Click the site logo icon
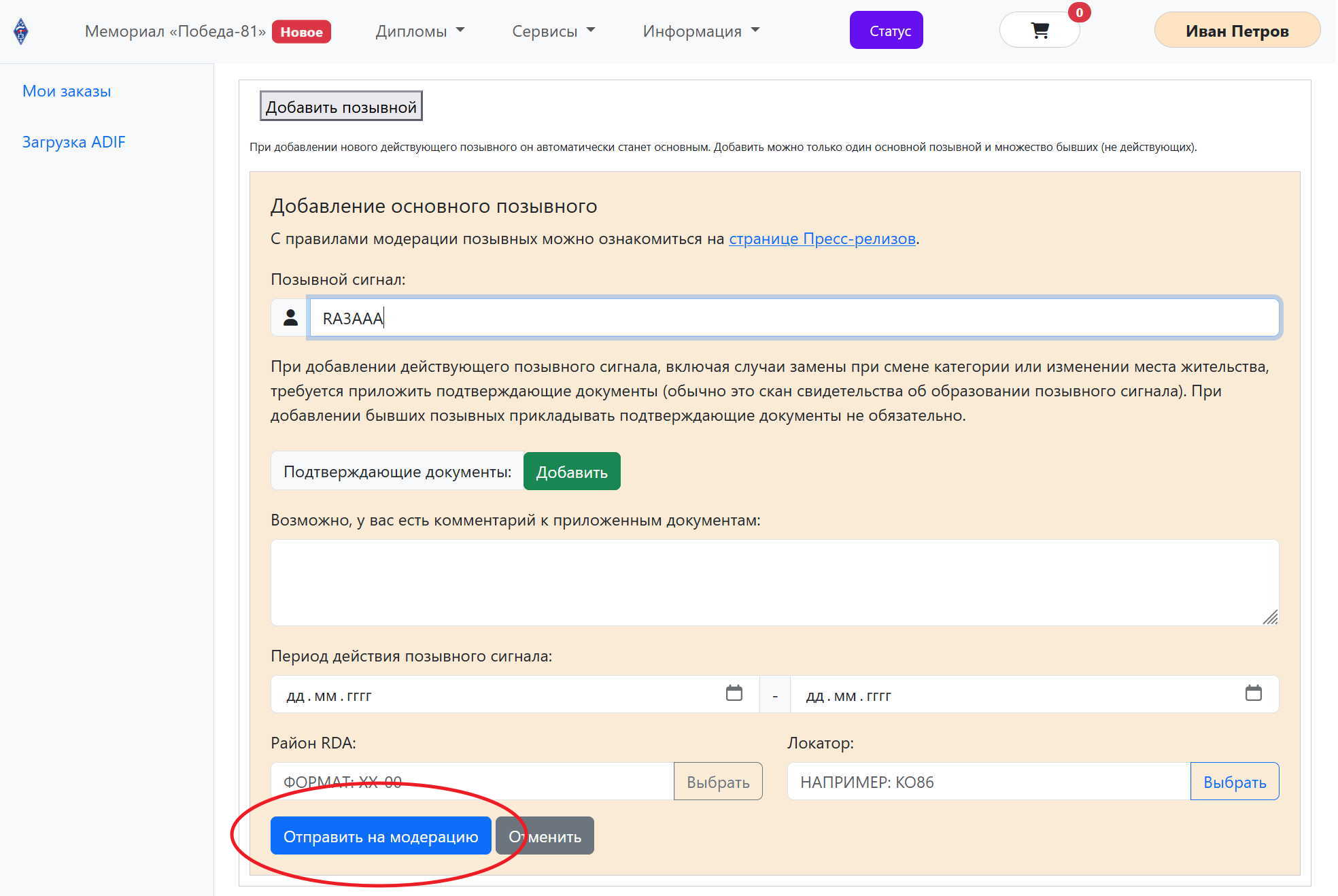1338x896 pixels. [x=21, y=31]
